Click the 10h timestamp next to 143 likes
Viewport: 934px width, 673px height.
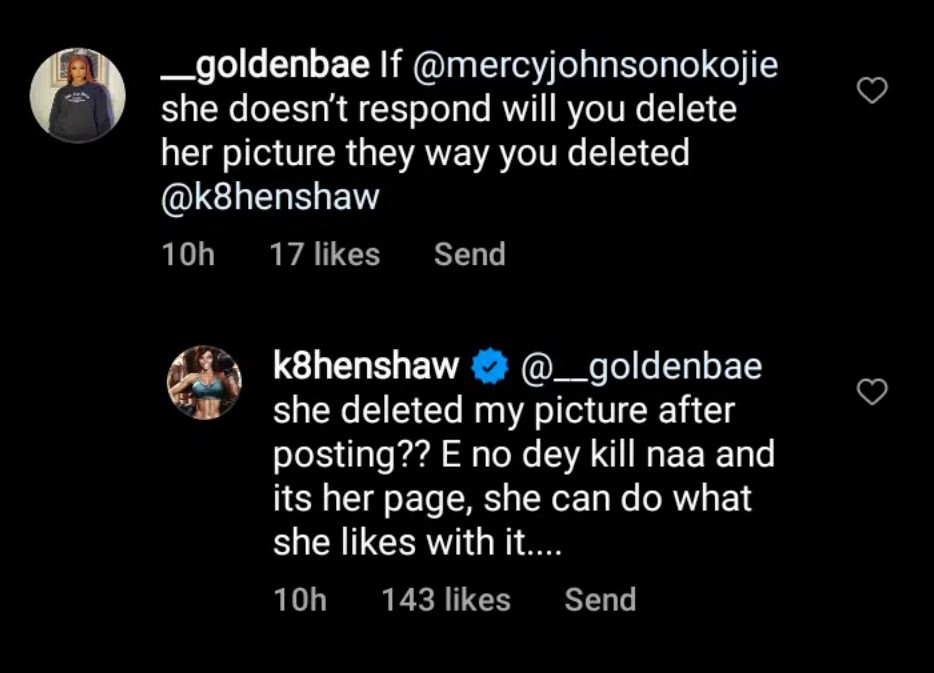point(300,600)
